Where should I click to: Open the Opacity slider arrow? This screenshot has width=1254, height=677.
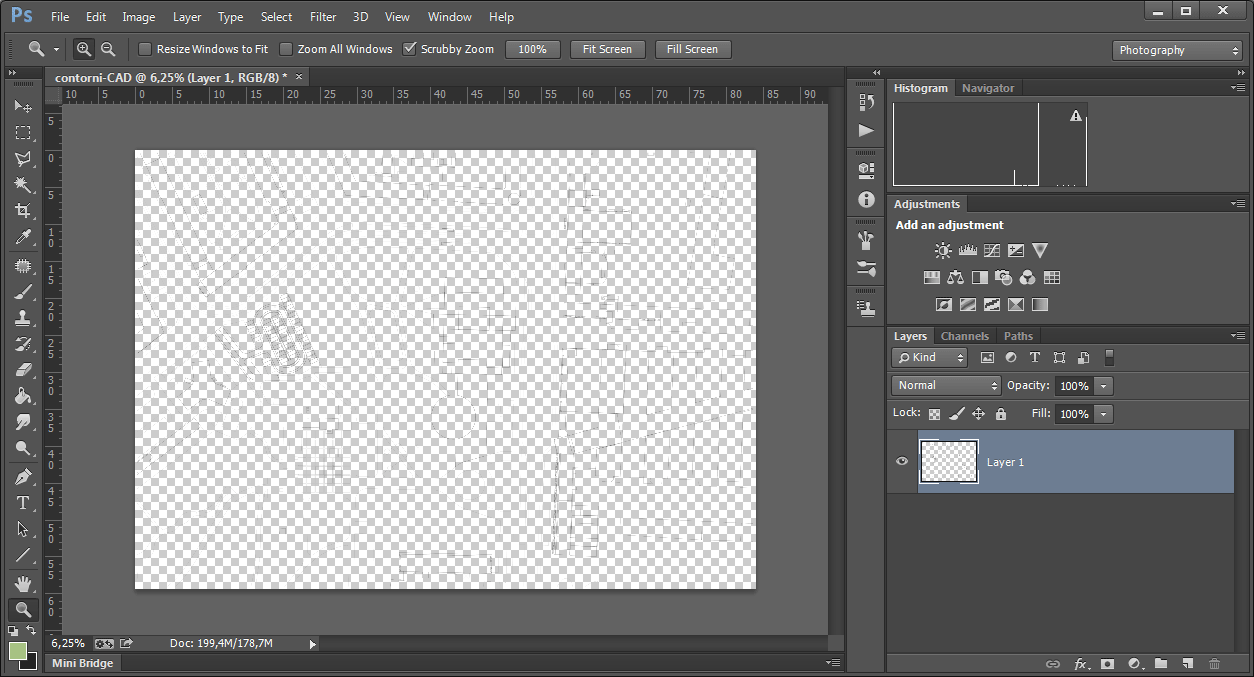click(x=1104, y=386)
